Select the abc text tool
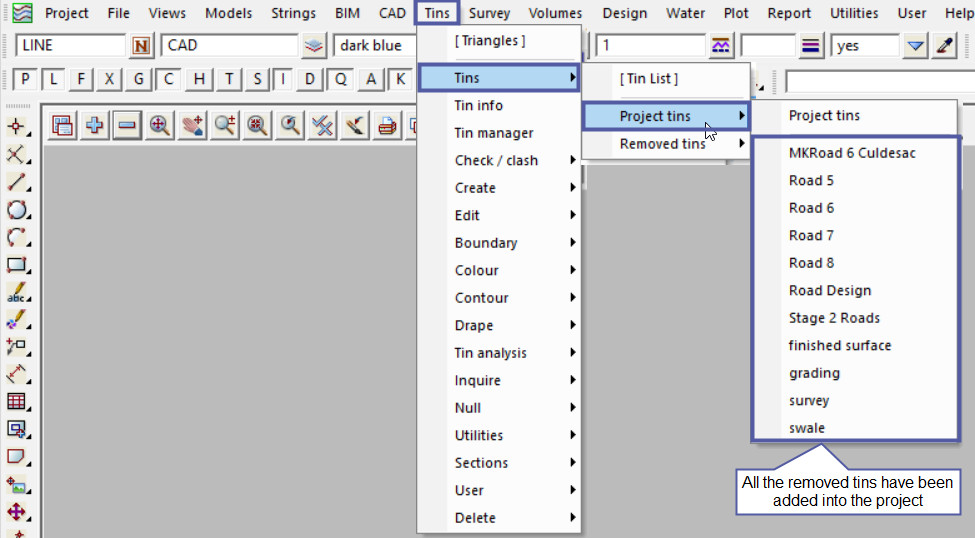This screenshot has height=538, width=975. pos(17,294)
